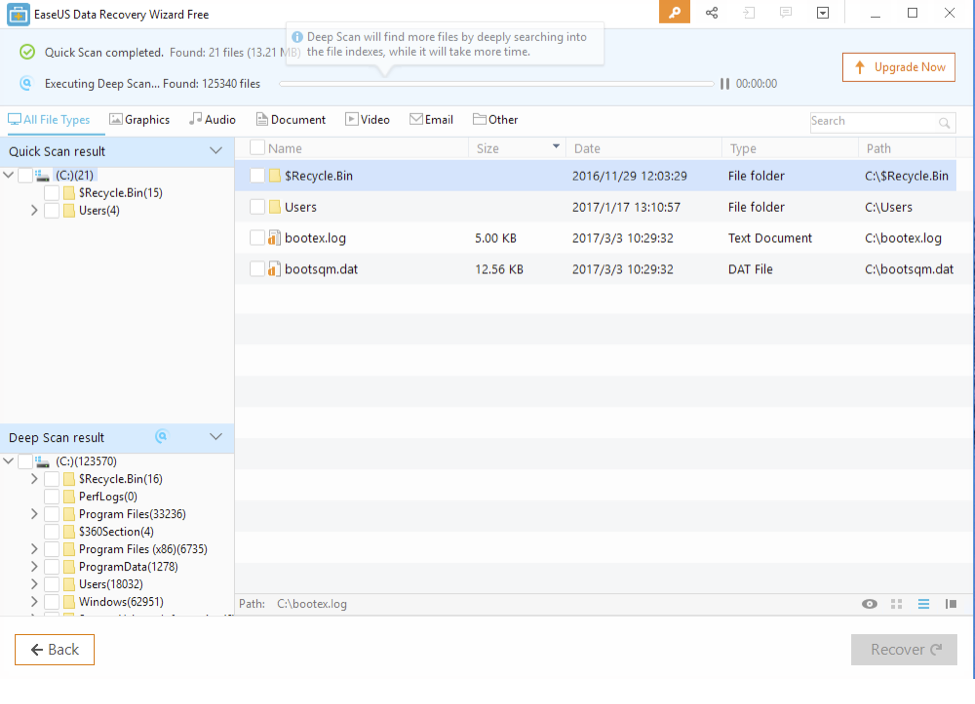Collapse the Quick Scan result panel
Image resolution: width=975 pixels, height=704 pixels.
pos(216,151)
